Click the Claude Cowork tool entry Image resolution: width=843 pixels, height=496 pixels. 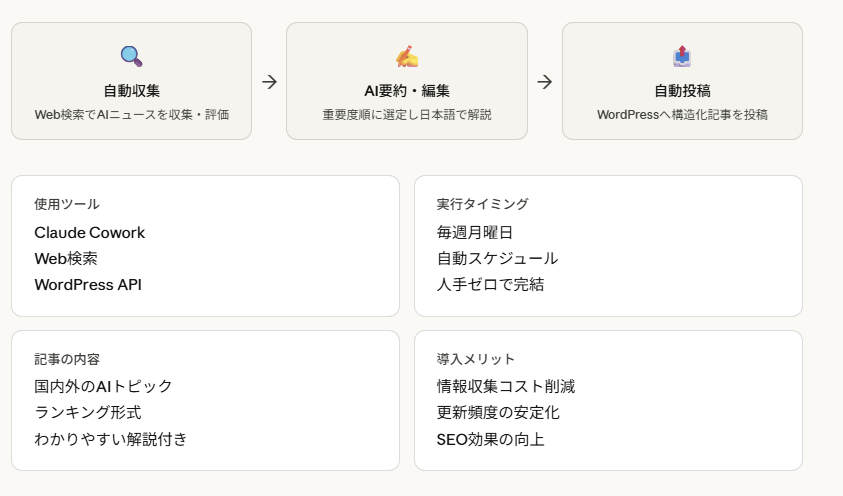(90, 233)
